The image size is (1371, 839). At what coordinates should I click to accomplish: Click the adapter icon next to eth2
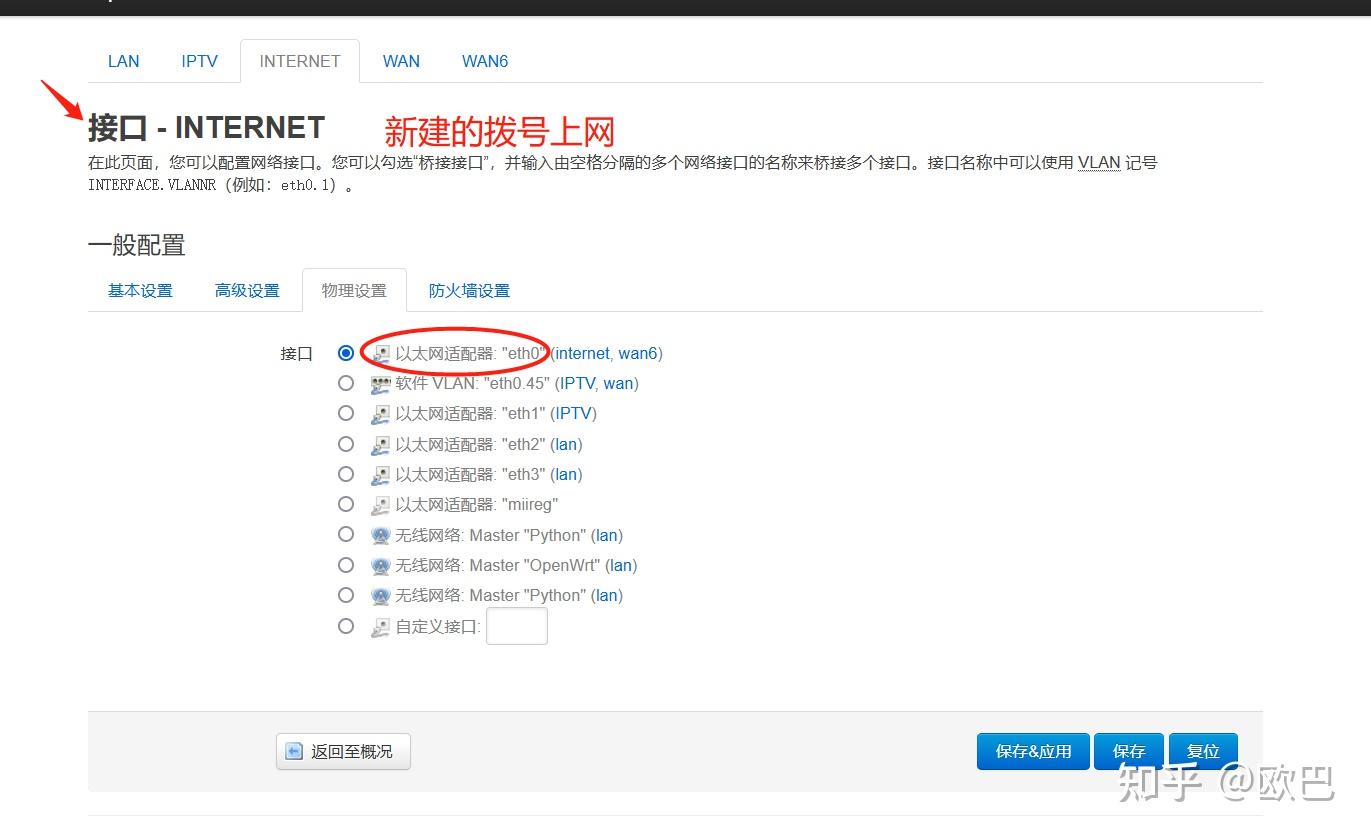tap(380, 443)
